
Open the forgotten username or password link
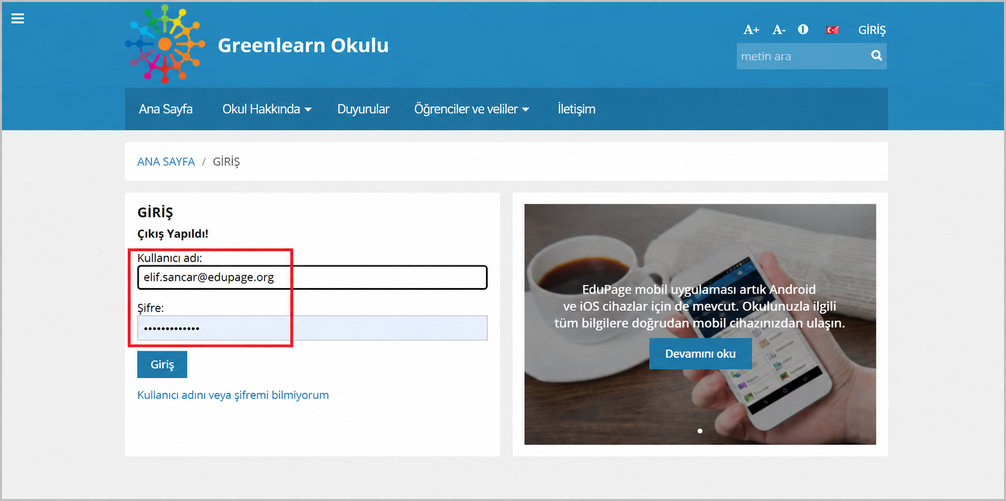233,395
